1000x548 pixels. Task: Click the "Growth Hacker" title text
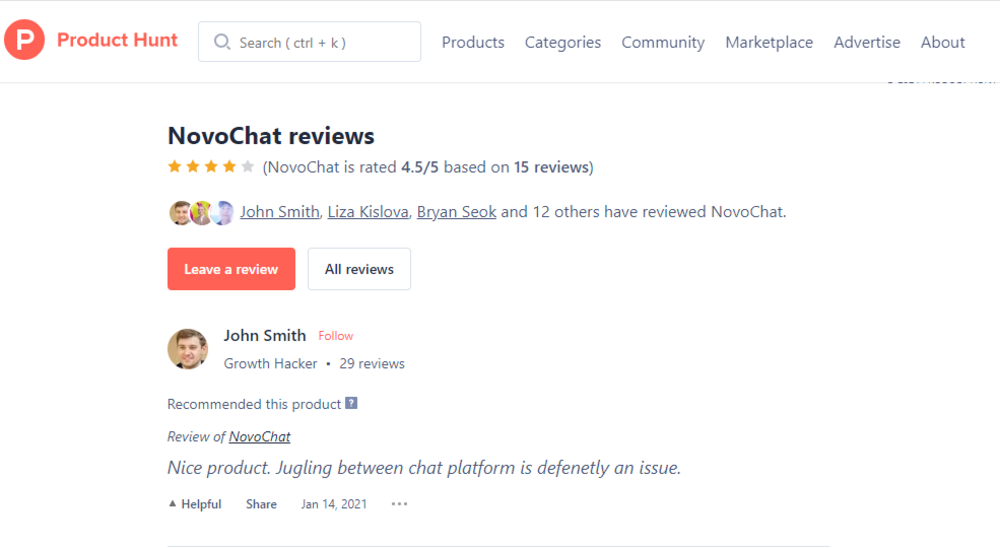click(270, 364)
